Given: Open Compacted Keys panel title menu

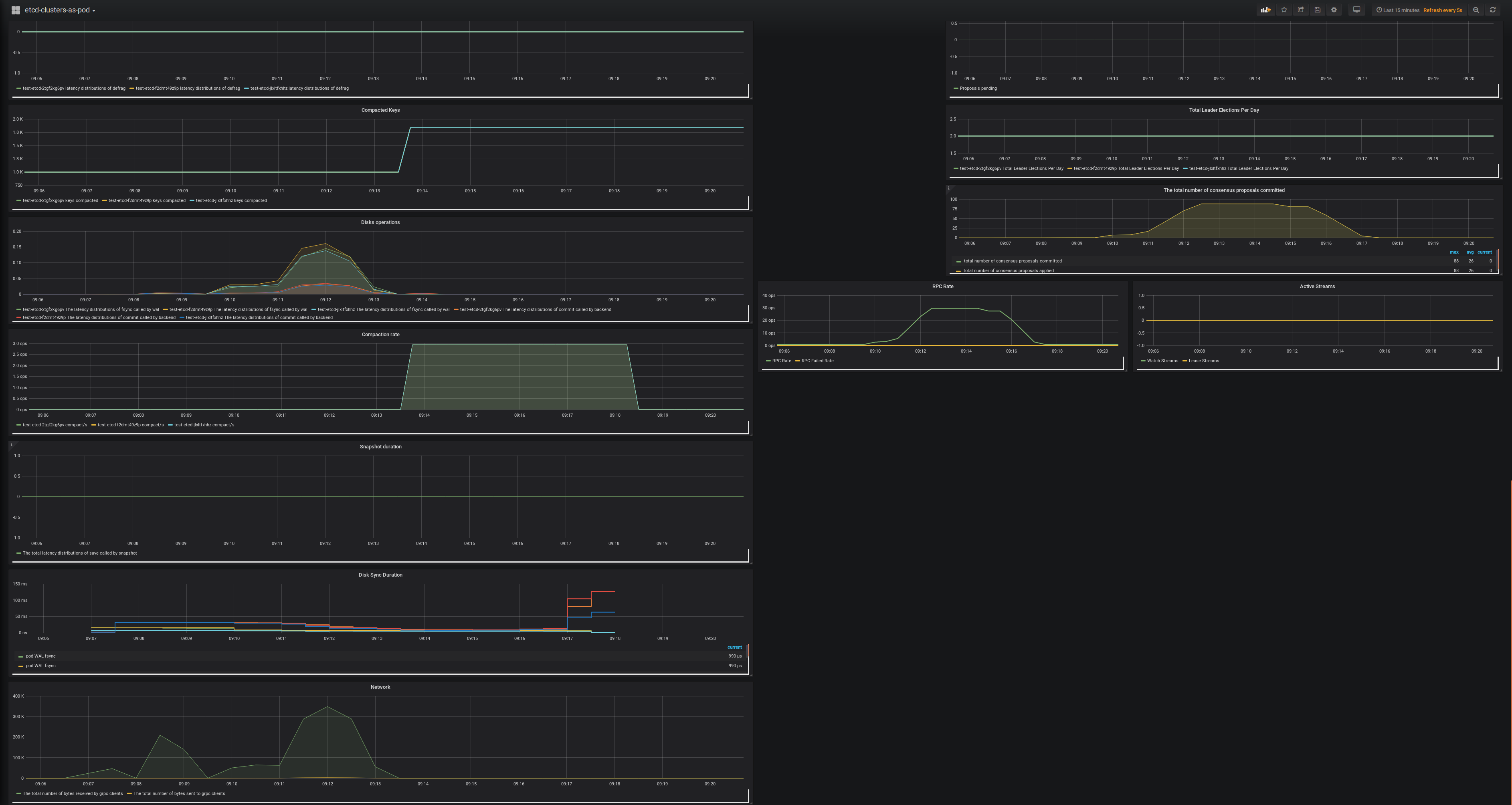Looking at the screenshot, I should tap(380, 110).
